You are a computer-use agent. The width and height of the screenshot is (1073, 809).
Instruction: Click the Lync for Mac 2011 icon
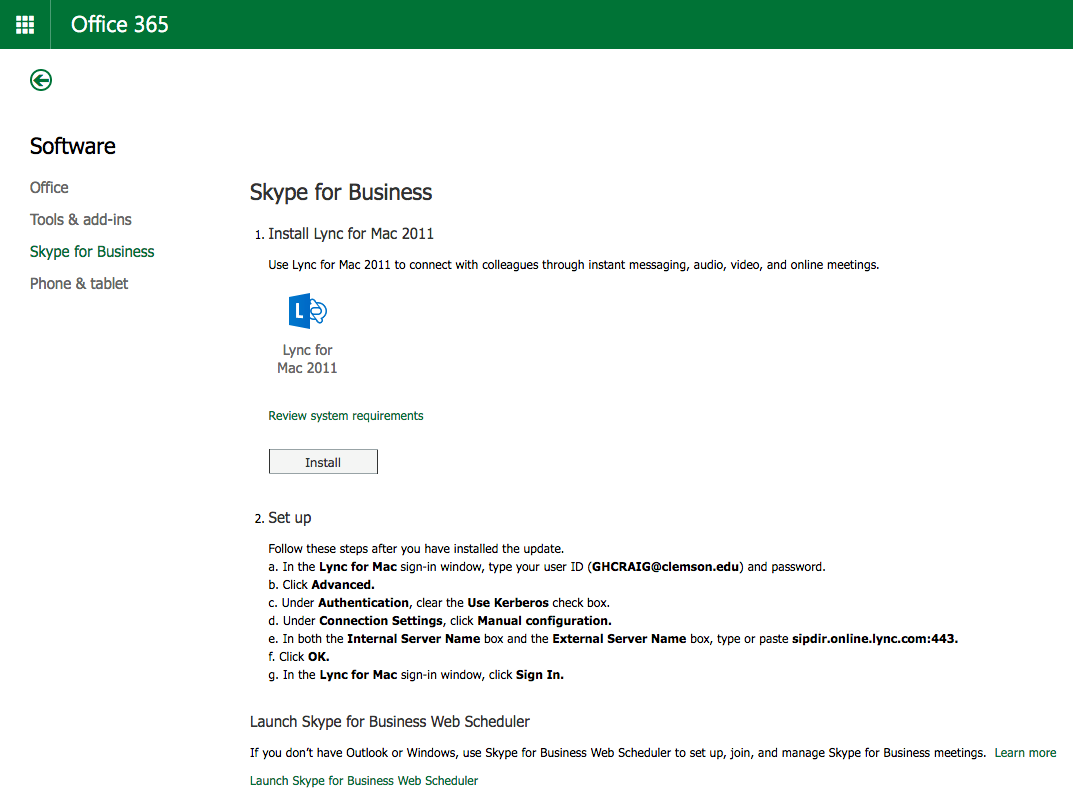(307, 311)
